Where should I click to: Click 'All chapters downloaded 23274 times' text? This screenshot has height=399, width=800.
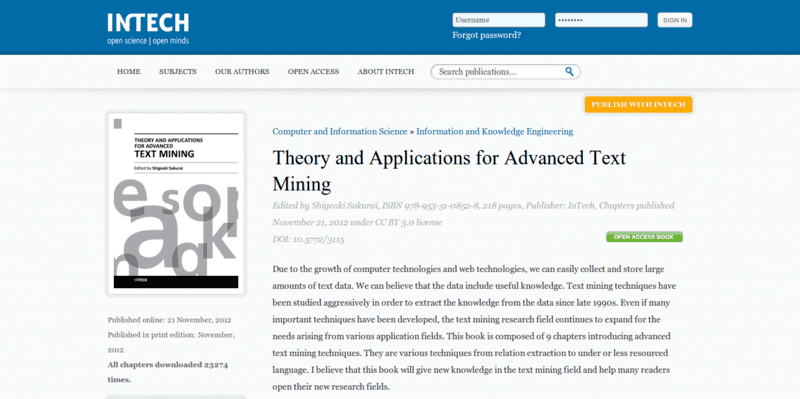[168, 372]
